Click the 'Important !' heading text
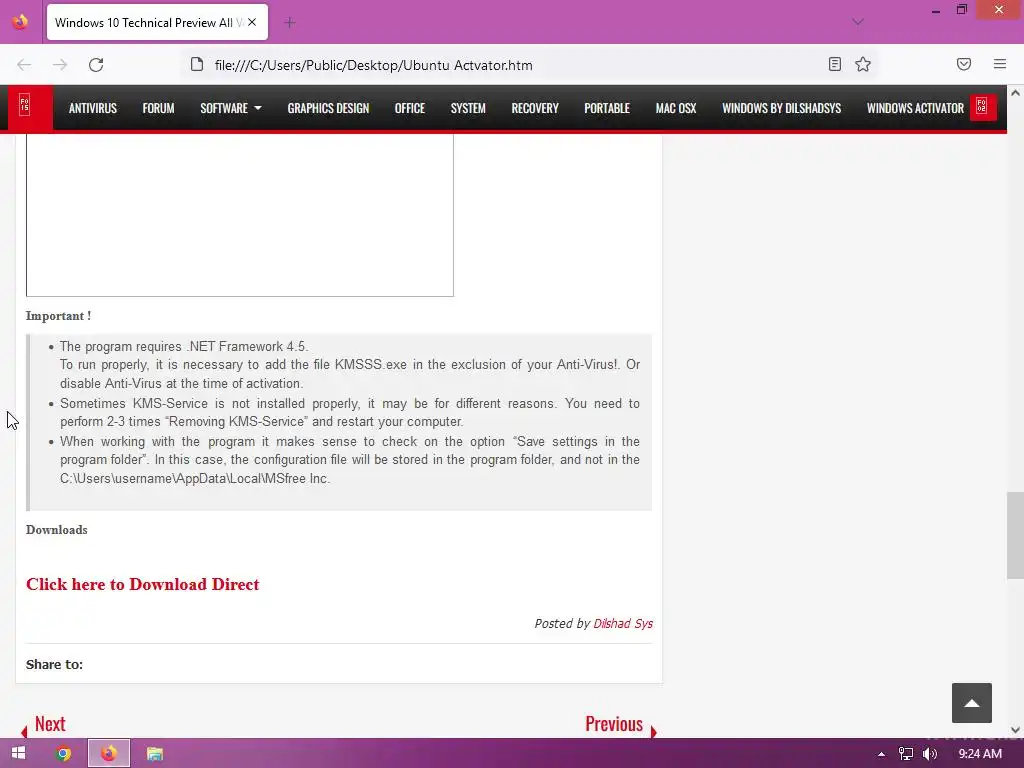The width and height of the screenshot is (1024, 768). (58, 316)
